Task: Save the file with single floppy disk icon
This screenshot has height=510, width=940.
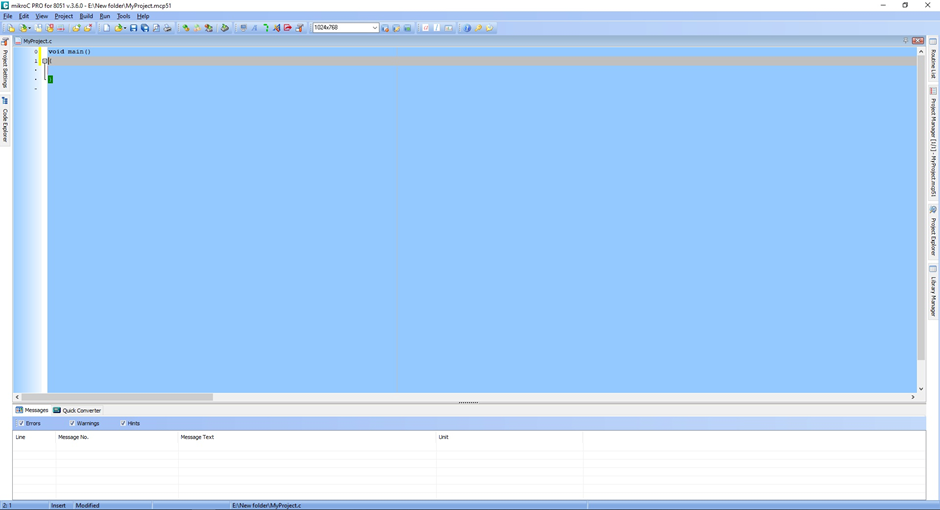Action: point(133,28)
